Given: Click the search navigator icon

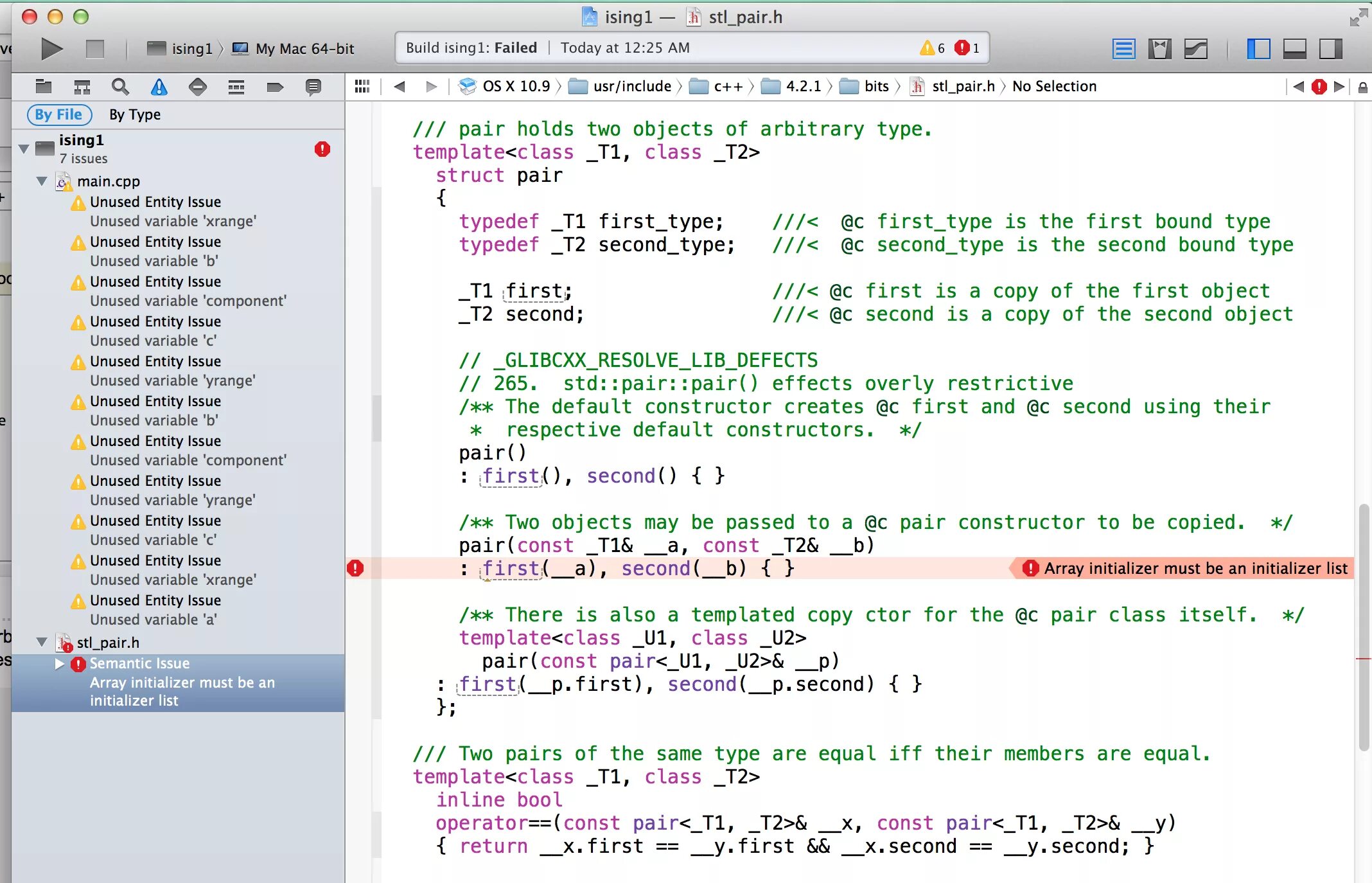Looking at the screenshot, I should (x=120, y=86).
